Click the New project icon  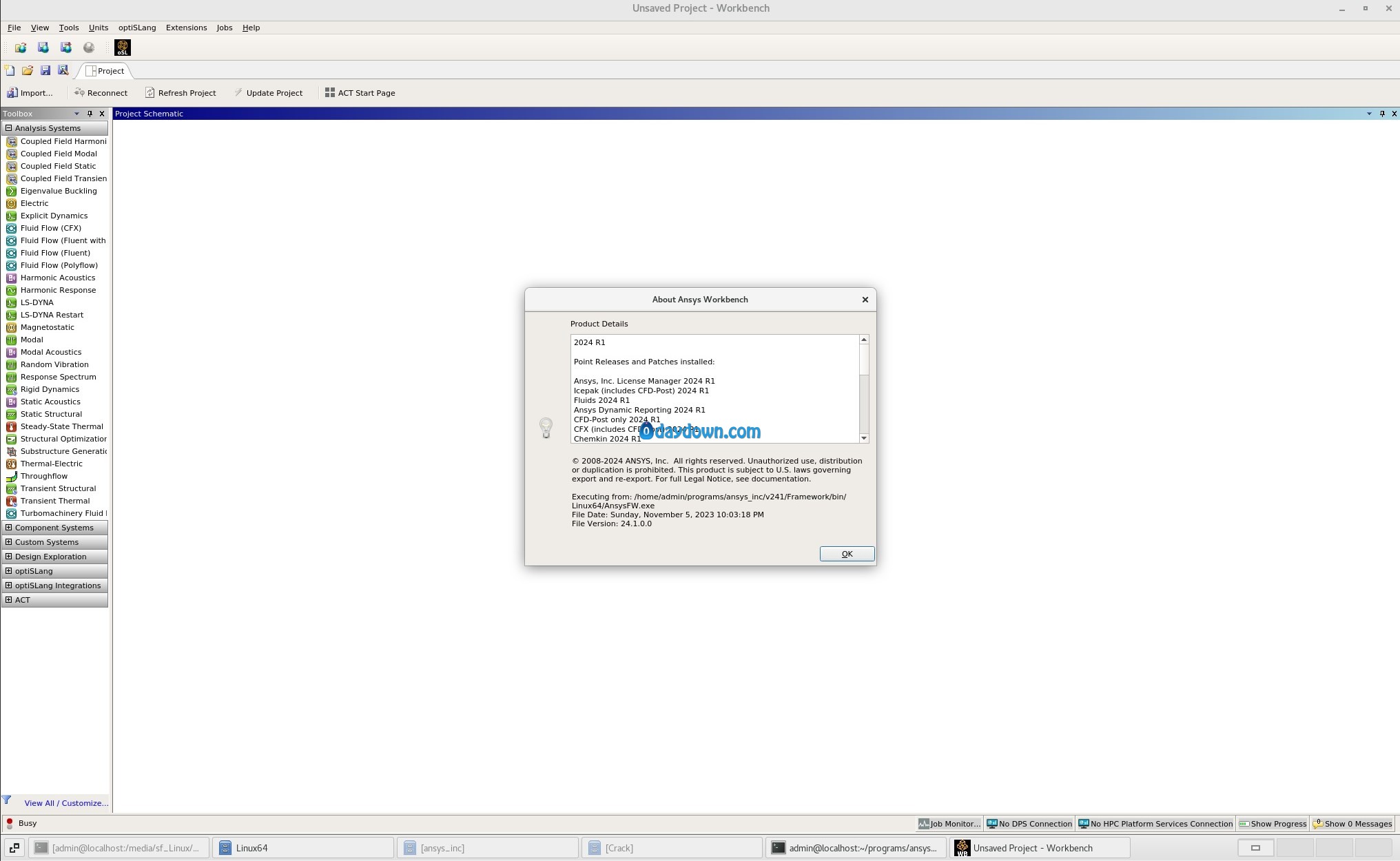click(x=10, y=70)
